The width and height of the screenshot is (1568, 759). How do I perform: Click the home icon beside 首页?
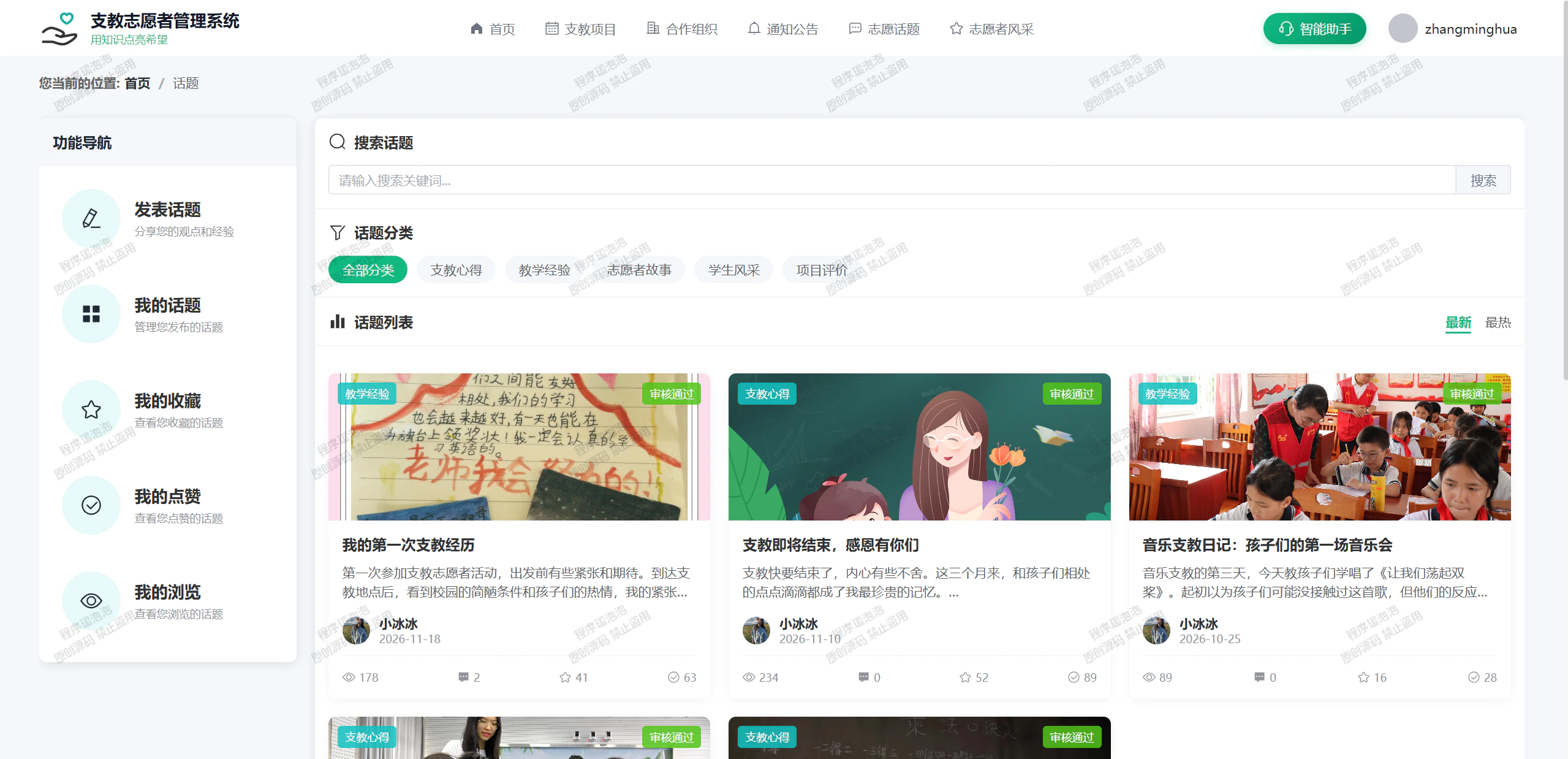(x=476, y=29)
